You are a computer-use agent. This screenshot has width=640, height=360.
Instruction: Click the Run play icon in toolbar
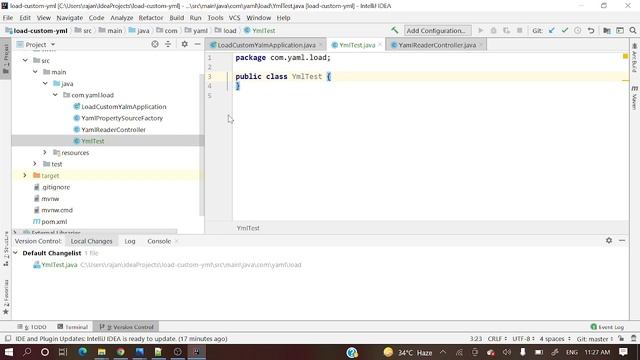tap(480, 30)
